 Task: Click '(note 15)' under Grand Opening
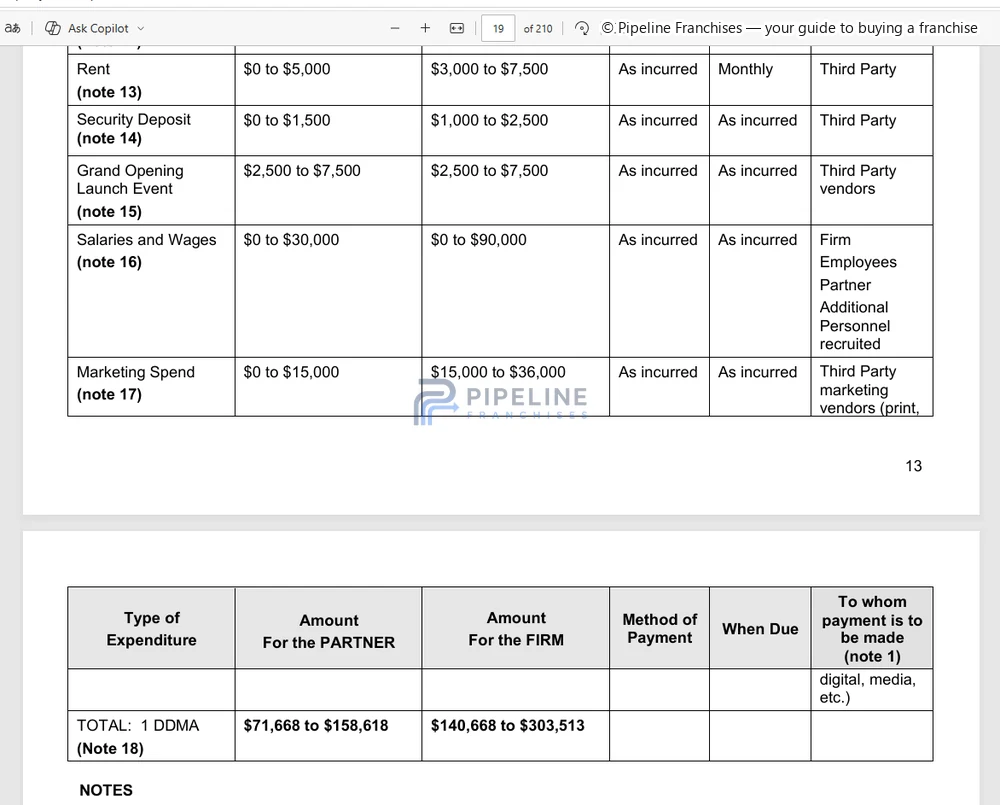pyautogui.click(x=109, y=211)
